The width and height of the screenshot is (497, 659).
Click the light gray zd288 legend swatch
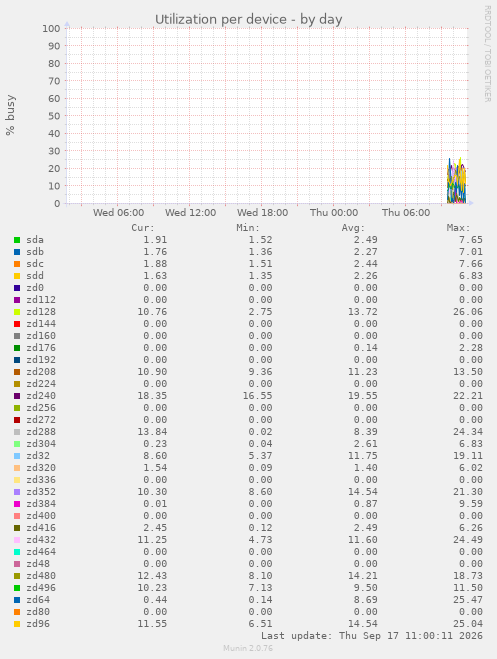17,432
